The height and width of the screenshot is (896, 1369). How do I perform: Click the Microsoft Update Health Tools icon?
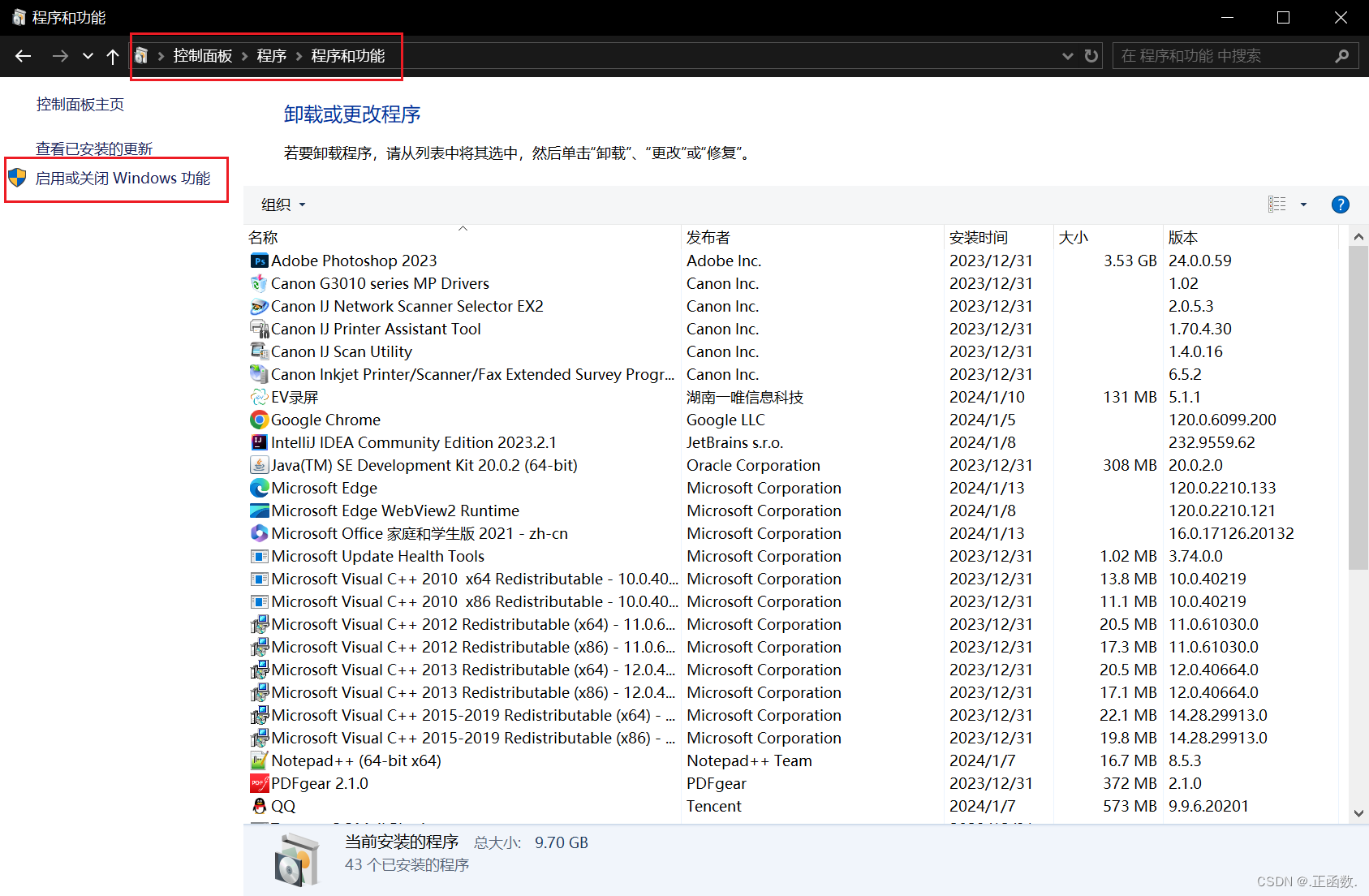[259, 556]
